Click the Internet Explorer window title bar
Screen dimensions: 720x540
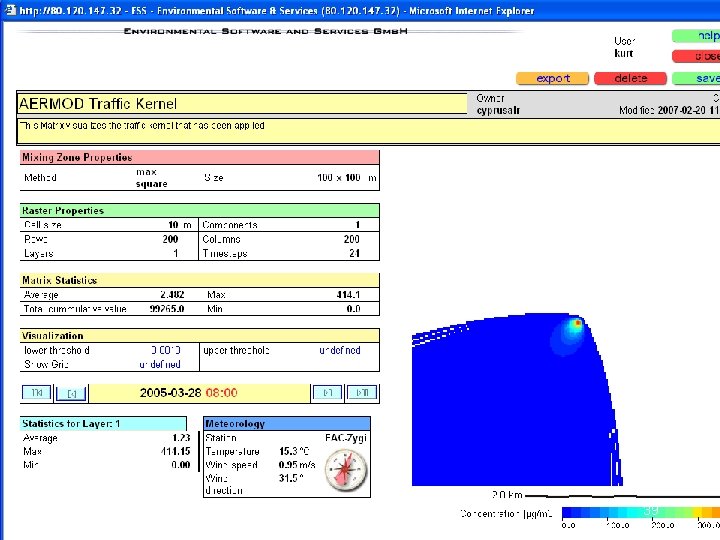[x=360, y=10]
